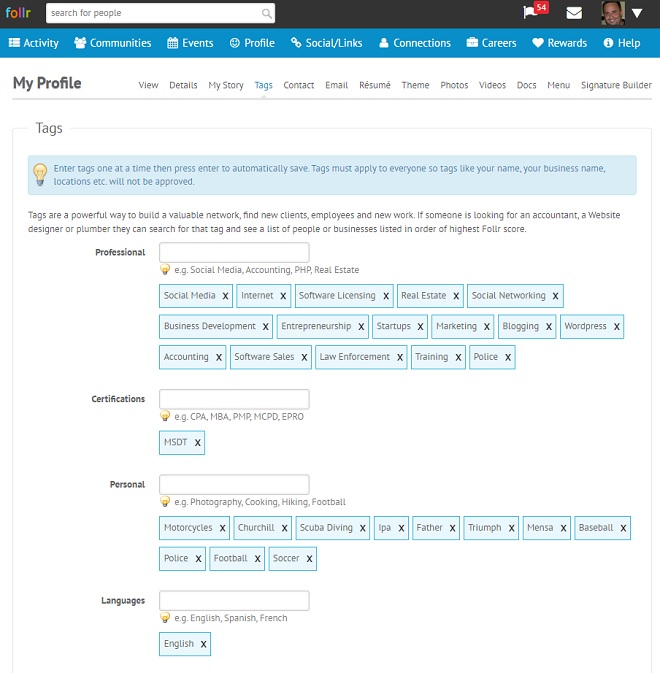Remove the Social Media tag
This screenshot has height=673, width=660.
point(225,296)
